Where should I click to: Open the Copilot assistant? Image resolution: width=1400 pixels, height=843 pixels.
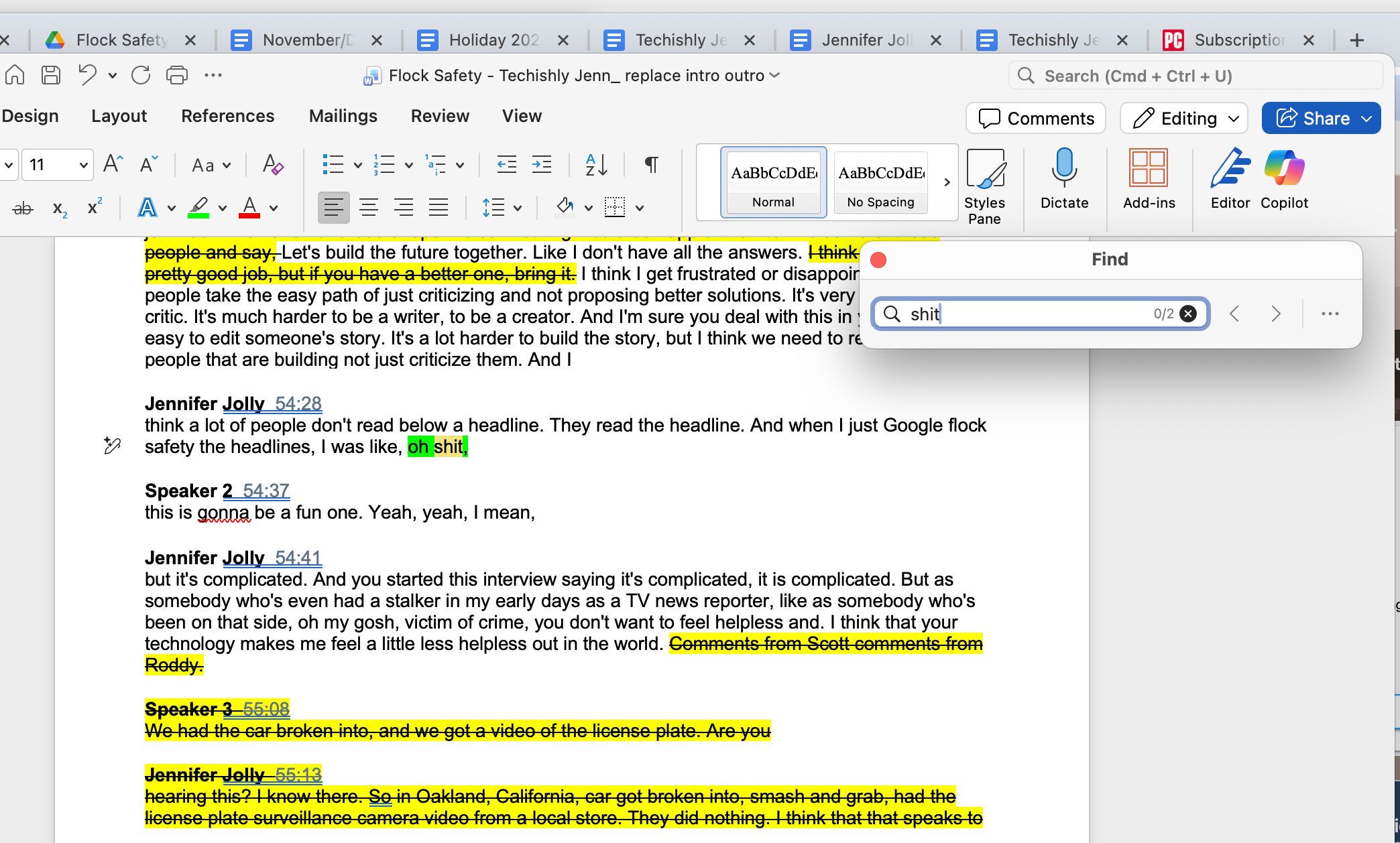click(1284, 168)
